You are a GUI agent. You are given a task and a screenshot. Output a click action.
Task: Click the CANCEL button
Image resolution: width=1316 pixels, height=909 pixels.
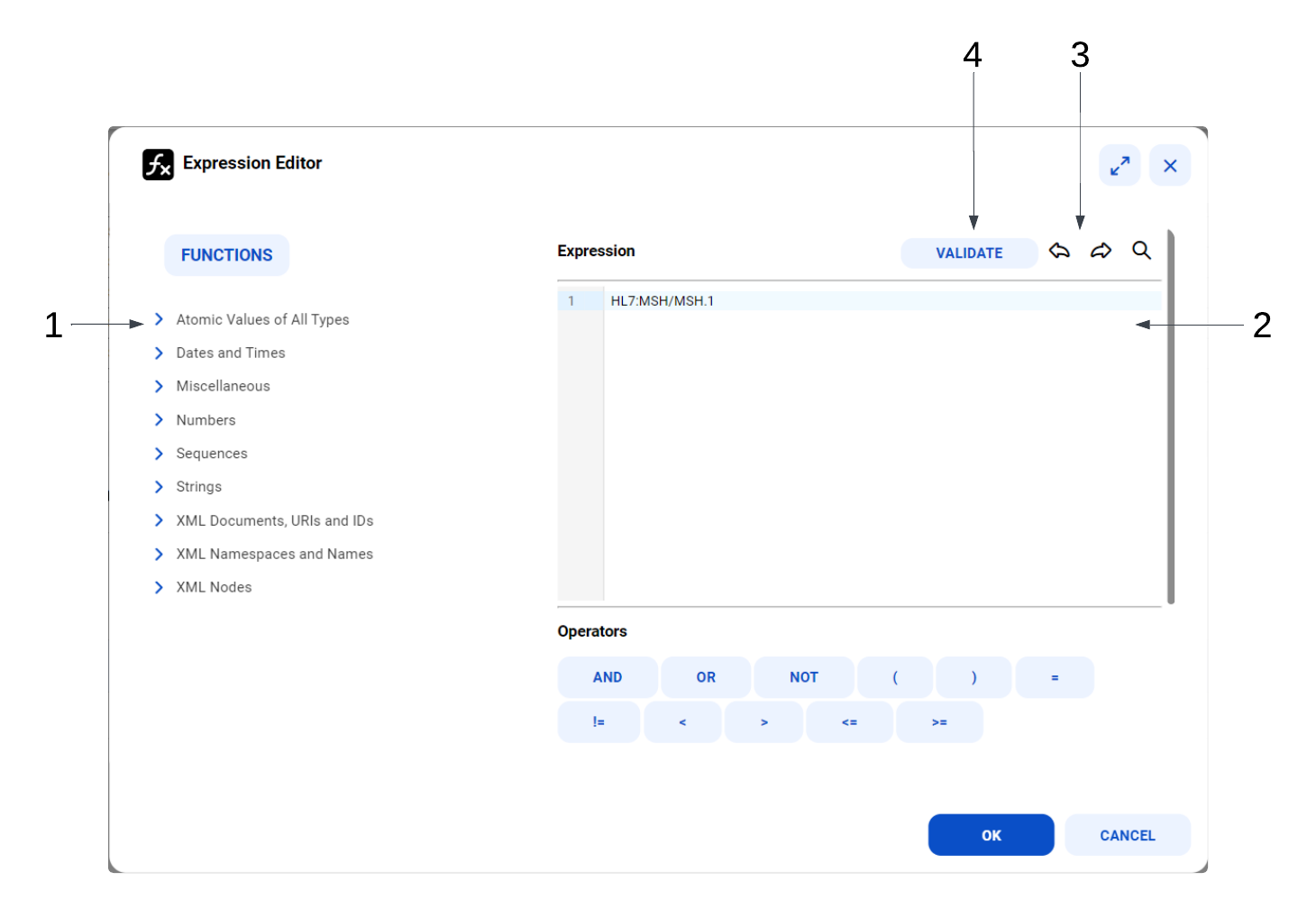pyautogui.click(x=1128, y=835)
